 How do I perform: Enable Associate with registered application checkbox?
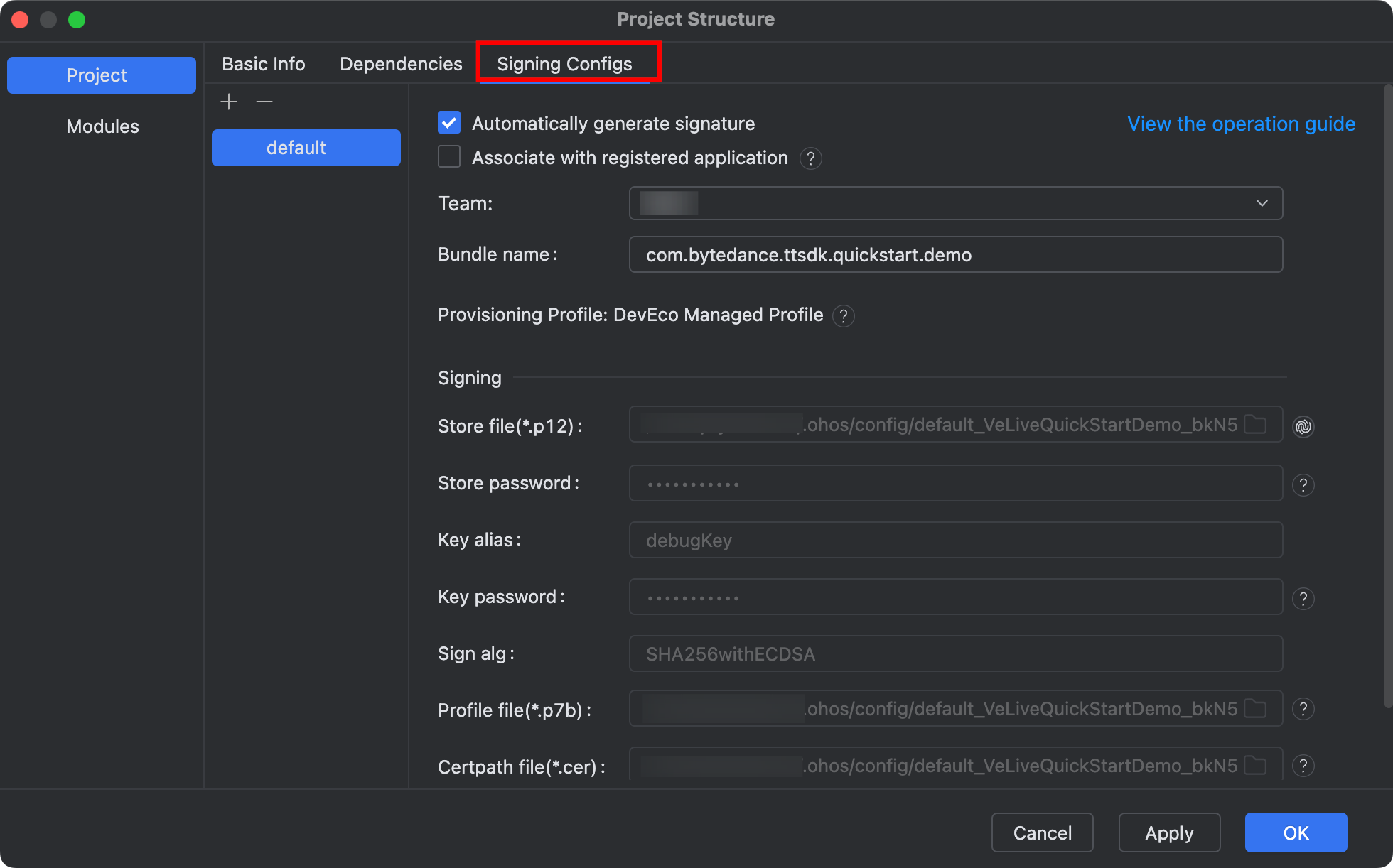pyautogui.click(x=449, y=157)
